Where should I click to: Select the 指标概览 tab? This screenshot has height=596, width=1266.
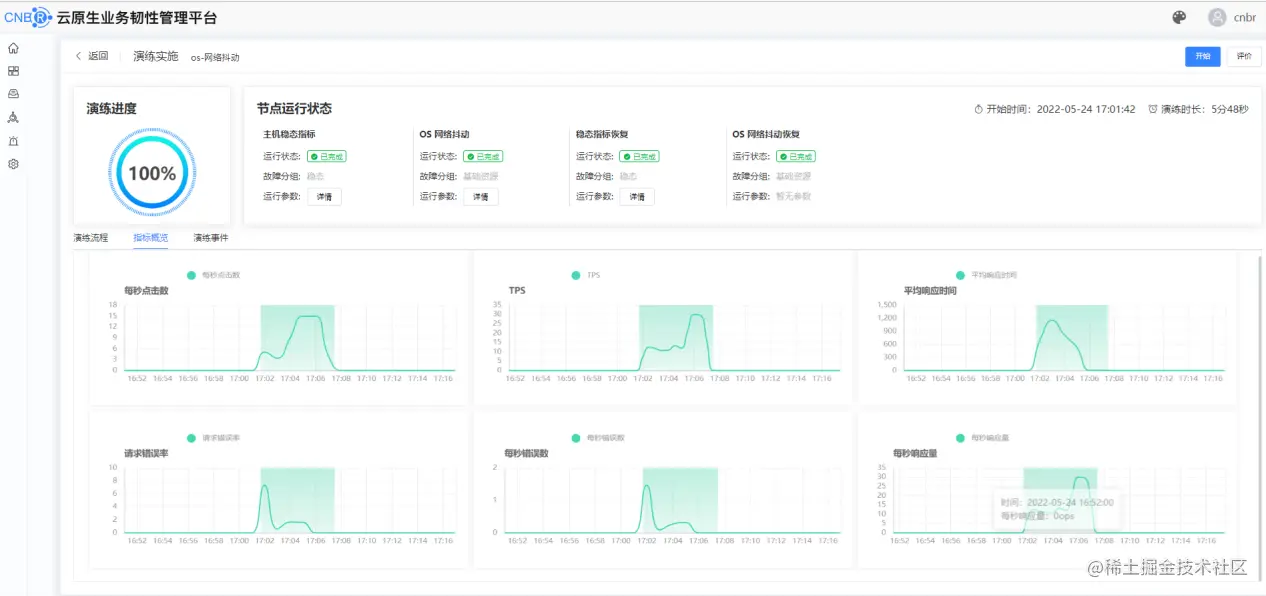tap(151, 238)
